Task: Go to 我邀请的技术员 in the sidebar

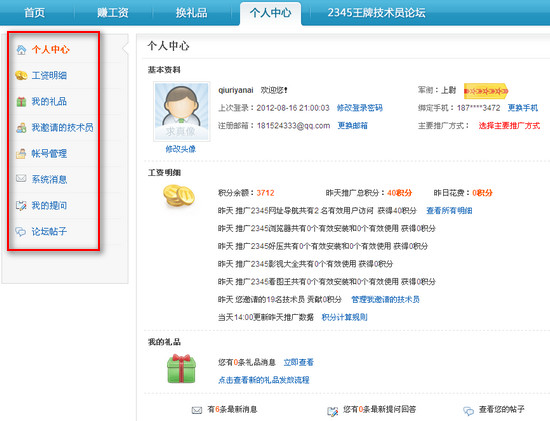Action: [62, 128]
